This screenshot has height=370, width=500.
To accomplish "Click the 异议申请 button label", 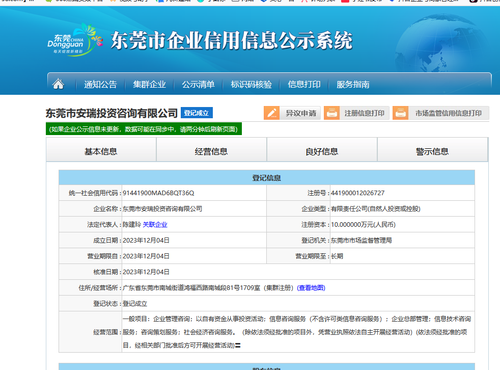I will tap(301, 113).
